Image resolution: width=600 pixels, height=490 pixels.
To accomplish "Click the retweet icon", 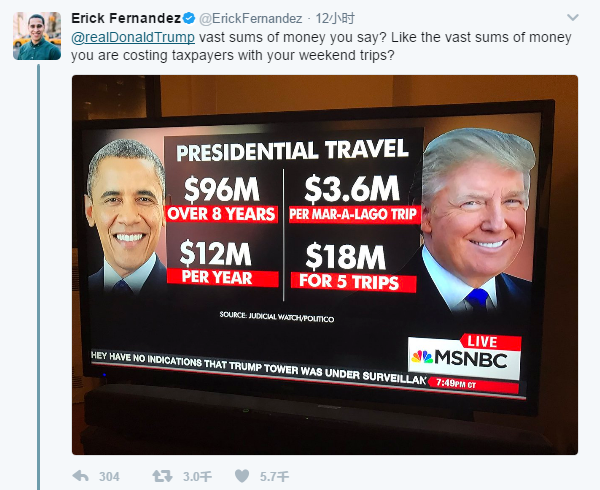I will point(160,476).
